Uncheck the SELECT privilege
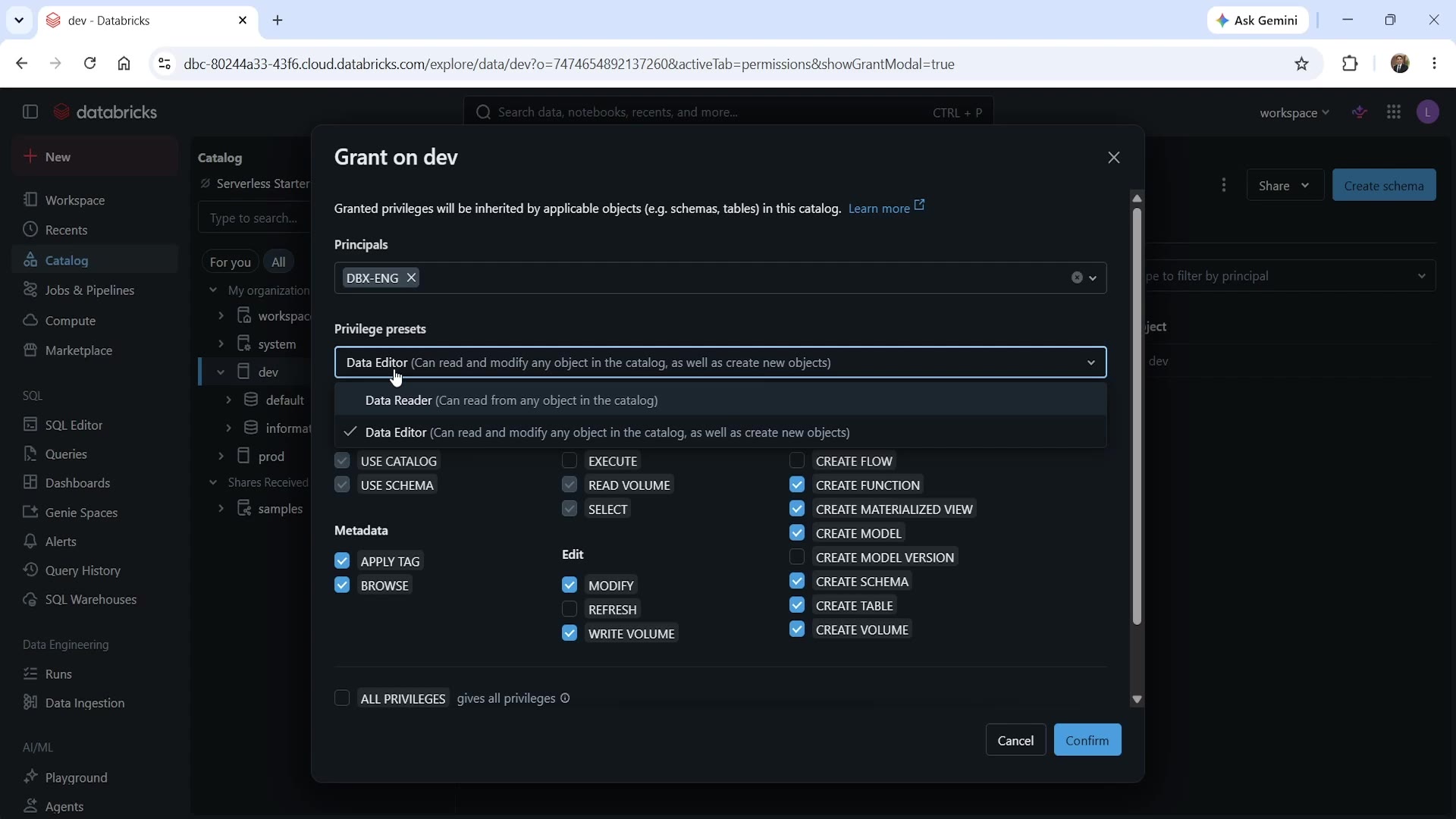Image resolution: width=1456 pixels, height=819 pixels. pyautogui.click(x=570, y=509)
